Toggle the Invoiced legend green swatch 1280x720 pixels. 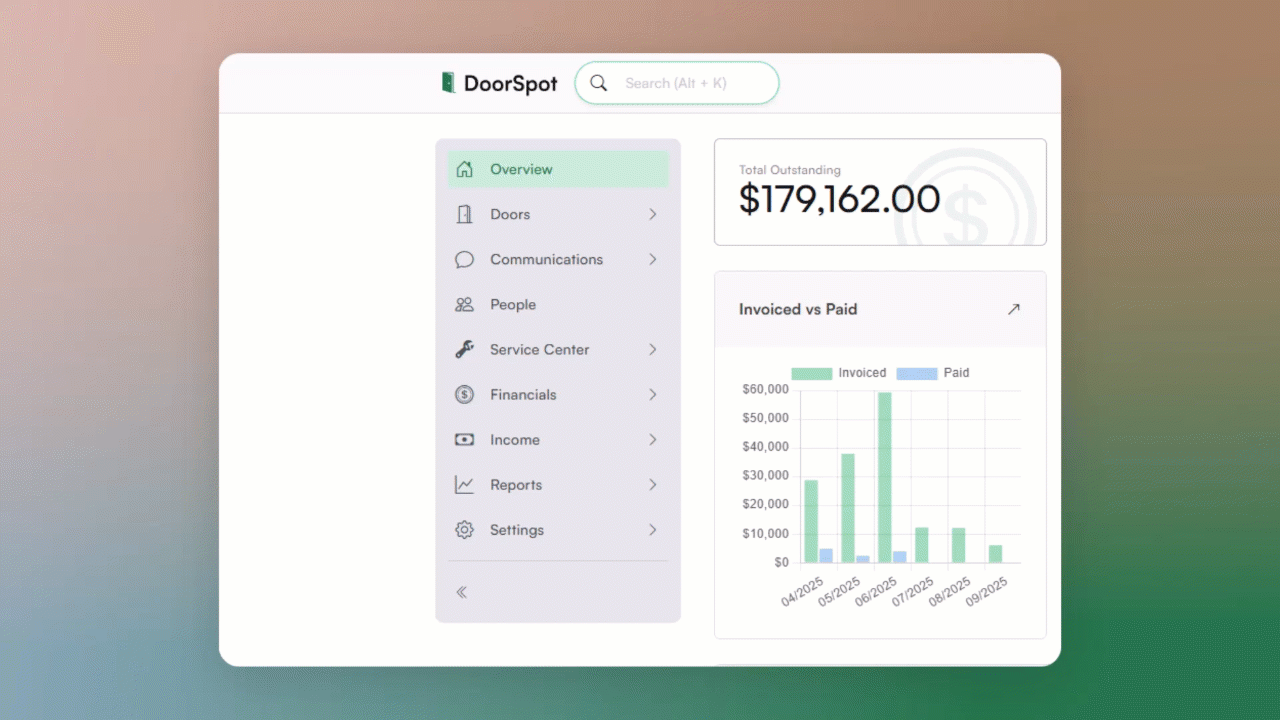click(812, 373)
